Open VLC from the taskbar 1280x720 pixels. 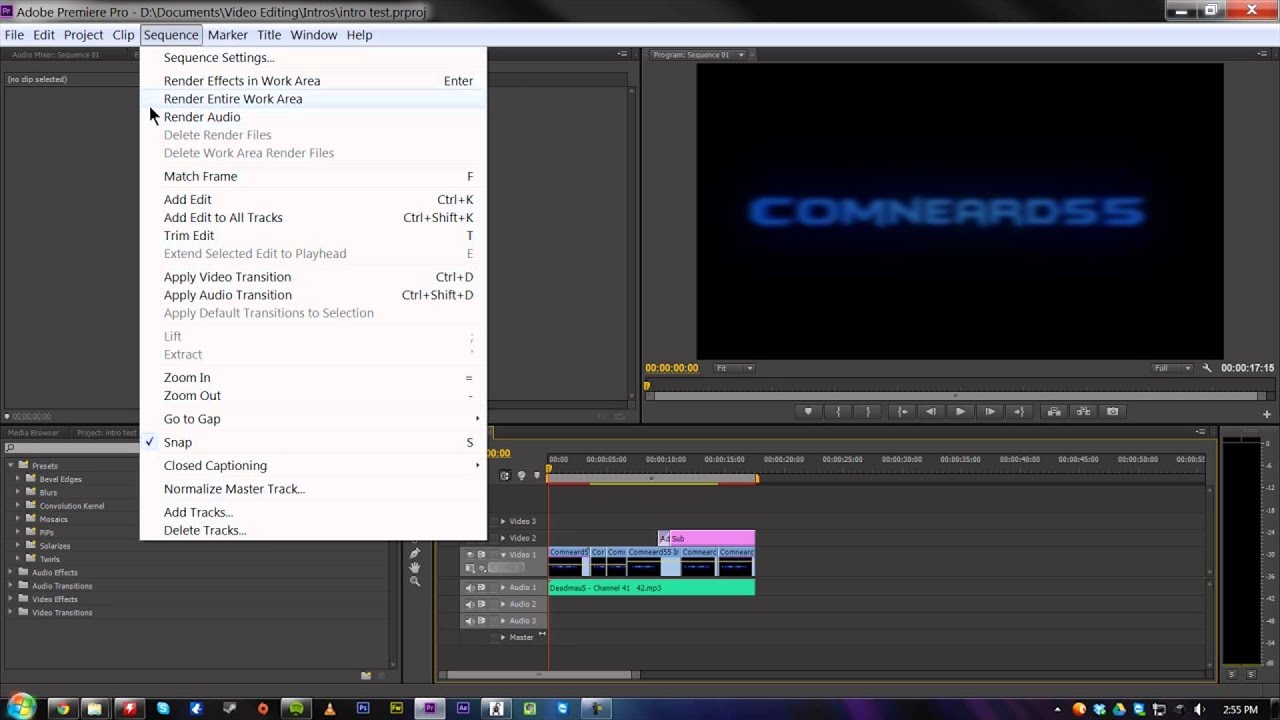tap(329, 709)
